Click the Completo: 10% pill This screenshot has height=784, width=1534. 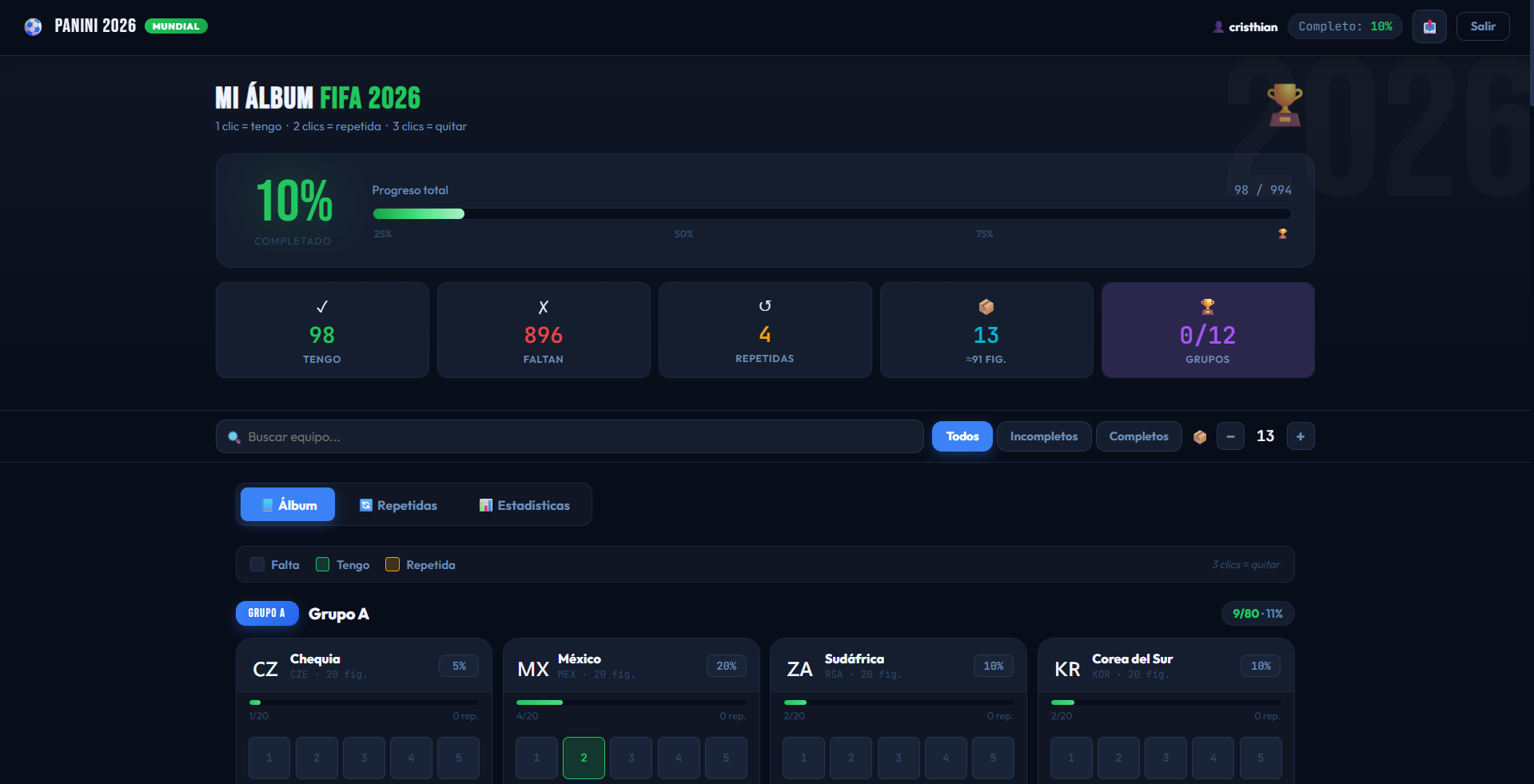pyautogui.click(x=1345, y=26)
